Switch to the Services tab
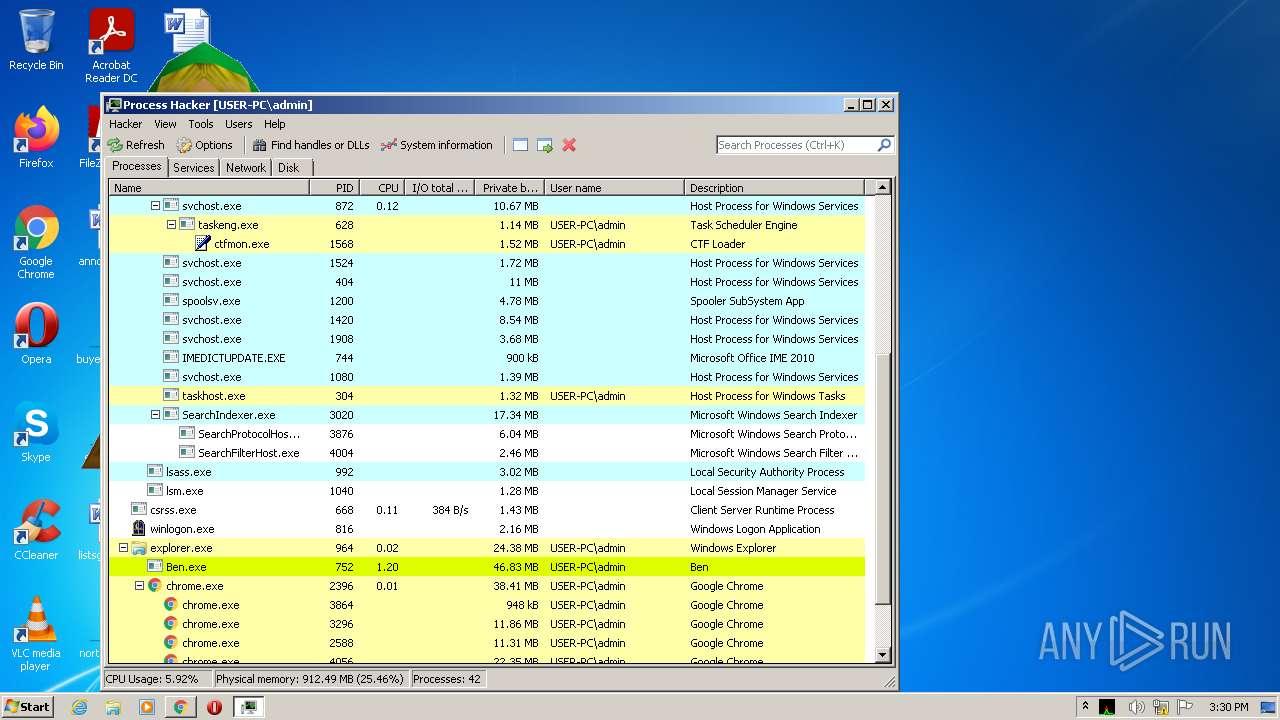Viewport: 1280px width, 720px height. tap(194, 168)
